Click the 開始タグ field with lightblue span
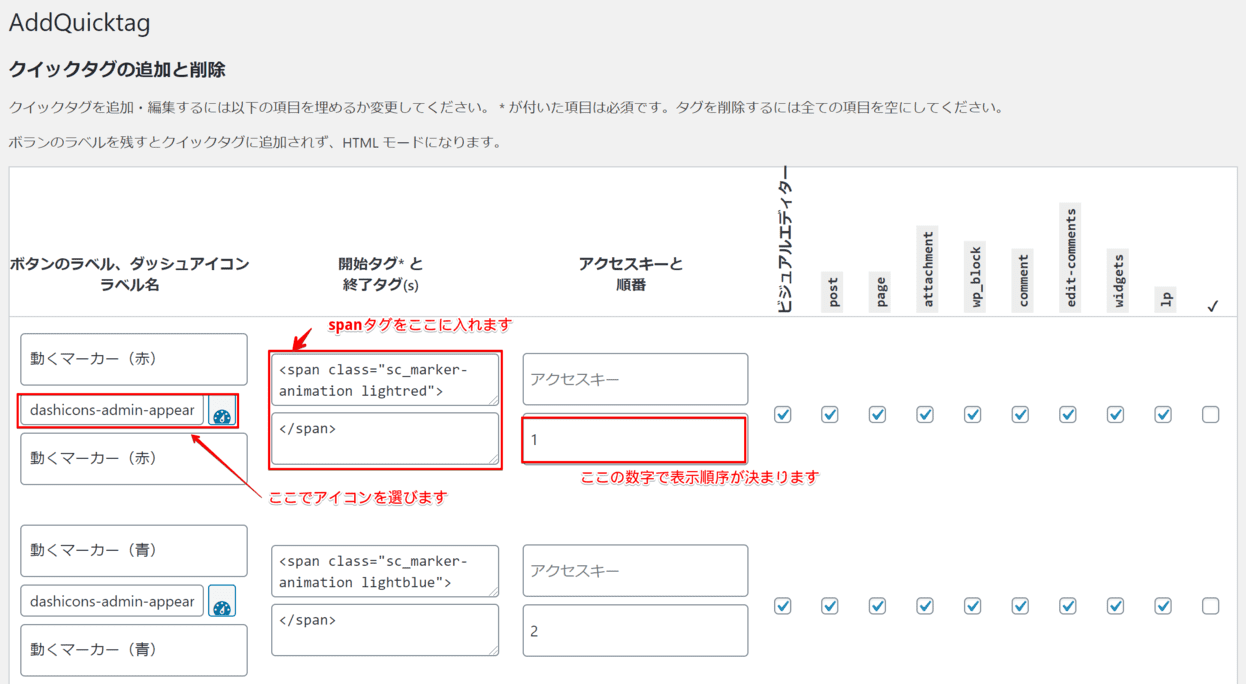Image resolution: width=1246 pixels, height=684 pixels. 385,570
